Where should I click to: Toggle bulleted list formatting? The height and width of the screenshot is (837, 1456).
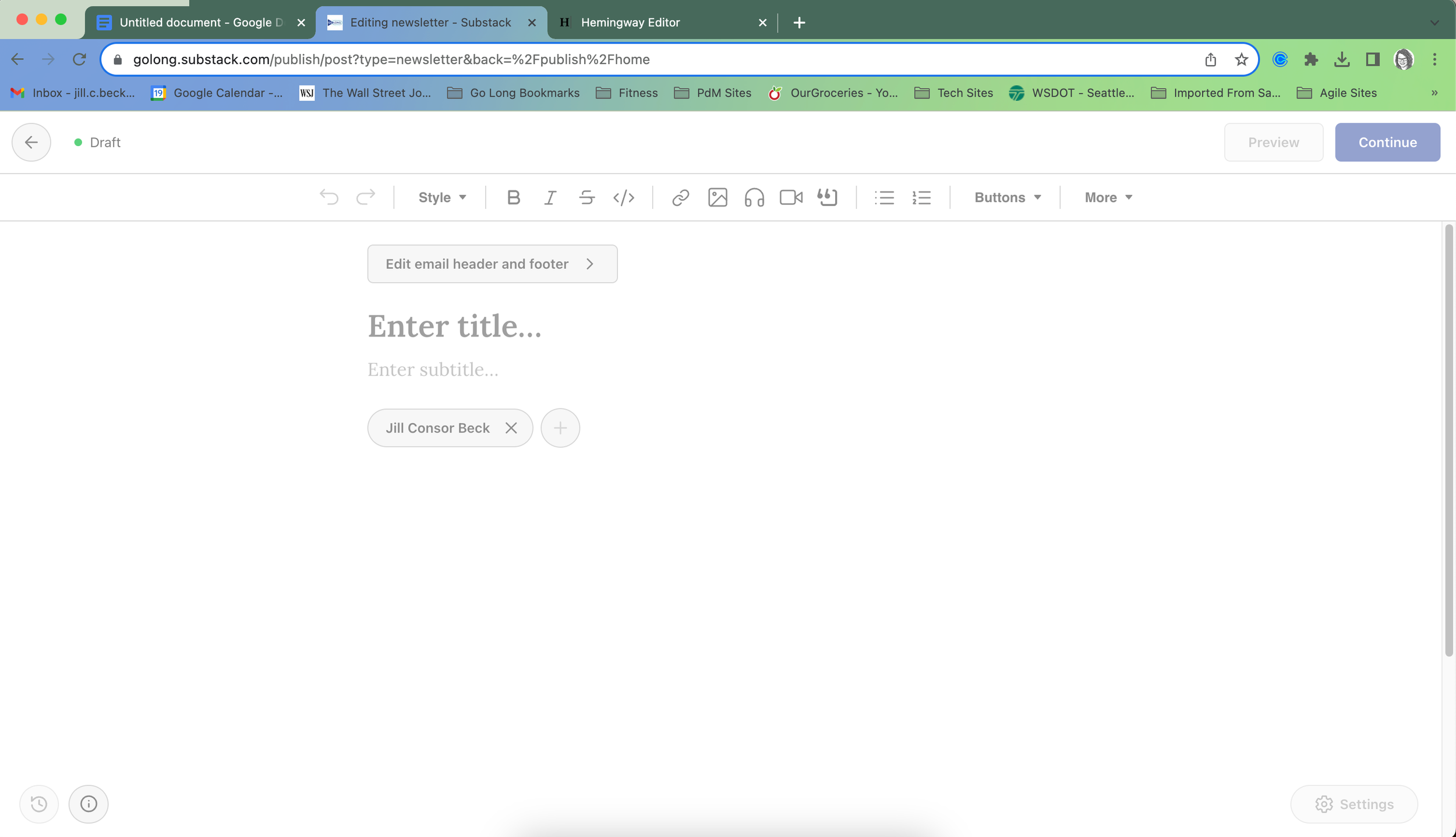884,197
